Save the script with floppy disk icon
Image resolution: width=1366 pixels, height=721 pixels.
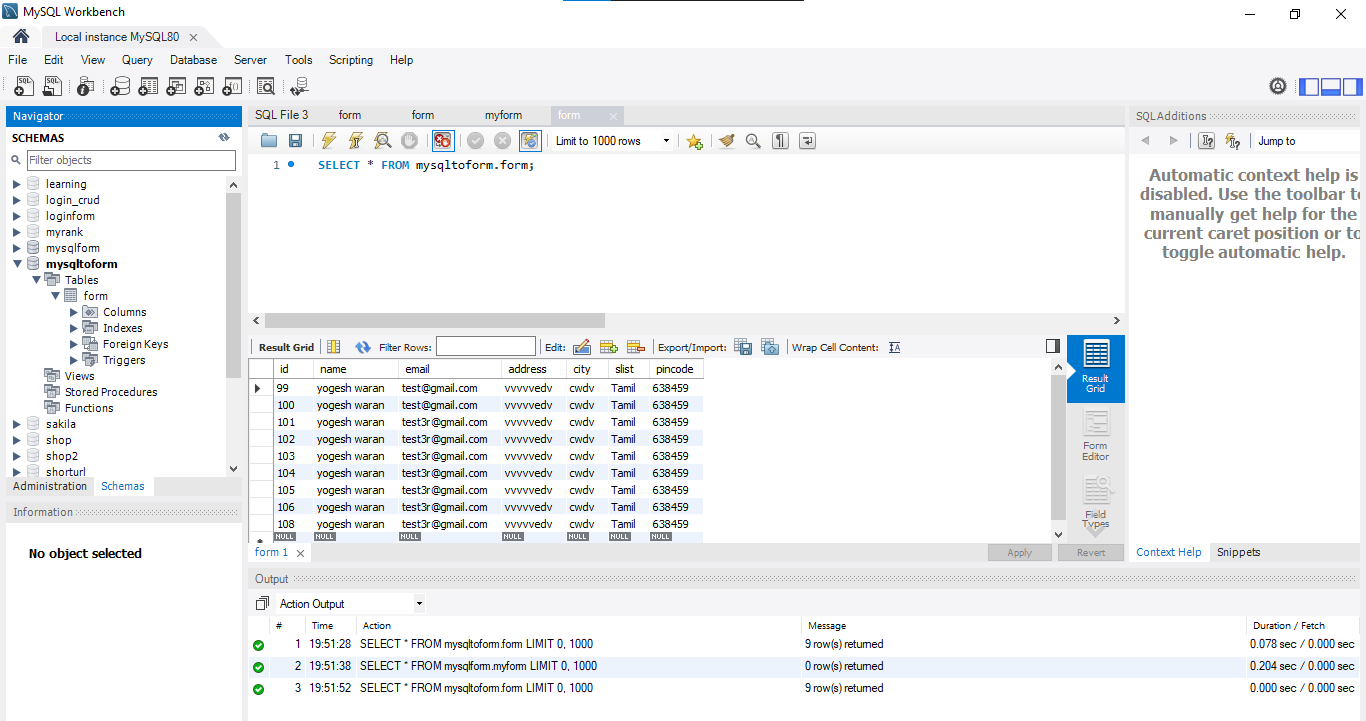[295, 141]
